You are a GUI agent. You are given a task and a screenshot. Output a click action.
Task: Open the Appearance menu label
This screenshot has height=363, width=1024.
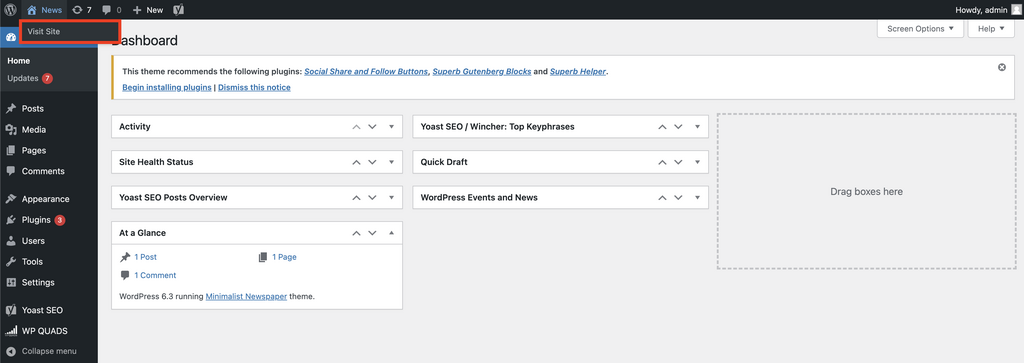[46, 199]
